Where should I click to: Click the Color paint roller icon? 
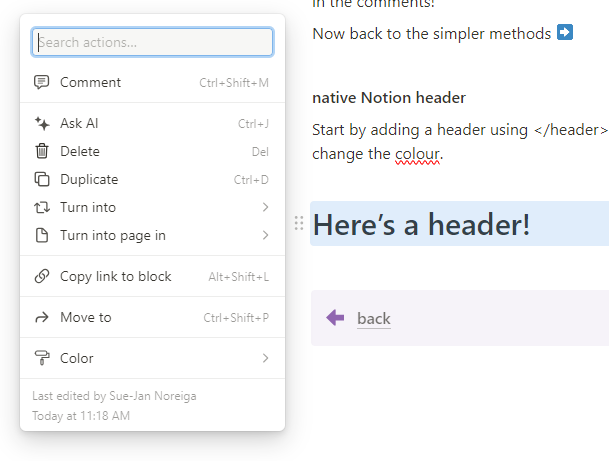click(x=42, y=358)
